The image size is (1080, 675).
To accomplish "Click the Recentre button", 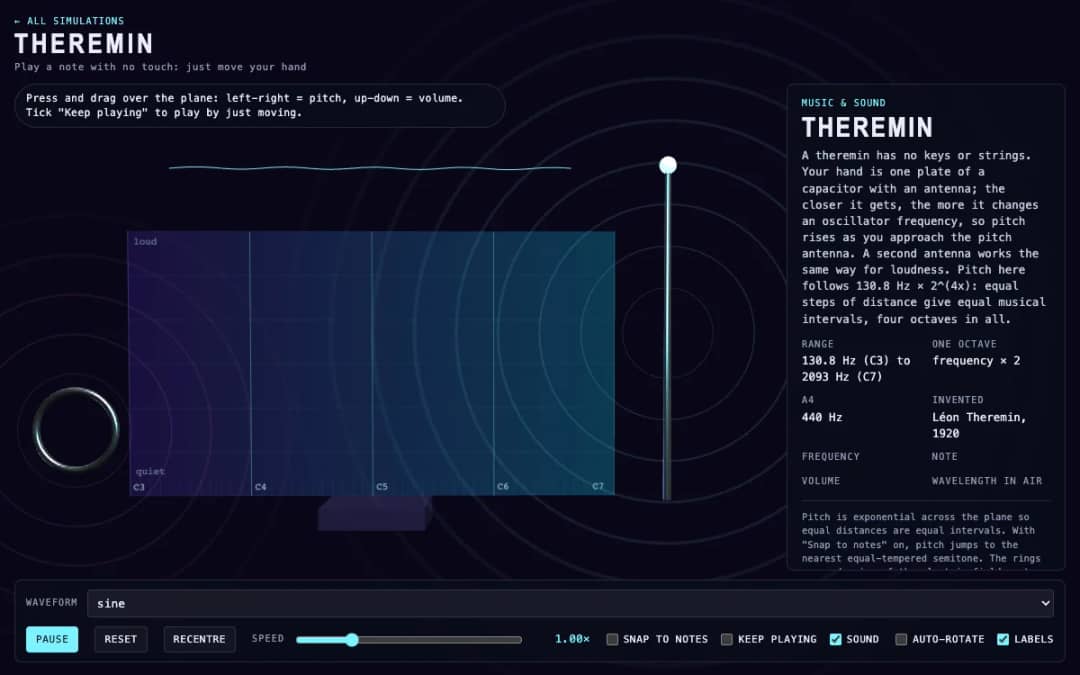I will [x=199, y=639].
